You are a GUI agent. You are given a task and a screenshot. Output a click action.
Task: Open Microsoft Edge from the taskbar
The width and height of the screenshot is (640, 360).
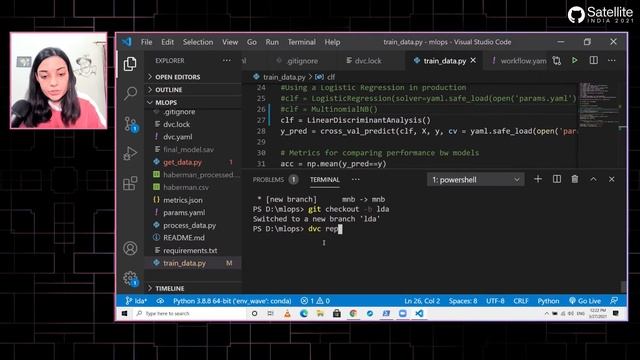click(304, 313)
